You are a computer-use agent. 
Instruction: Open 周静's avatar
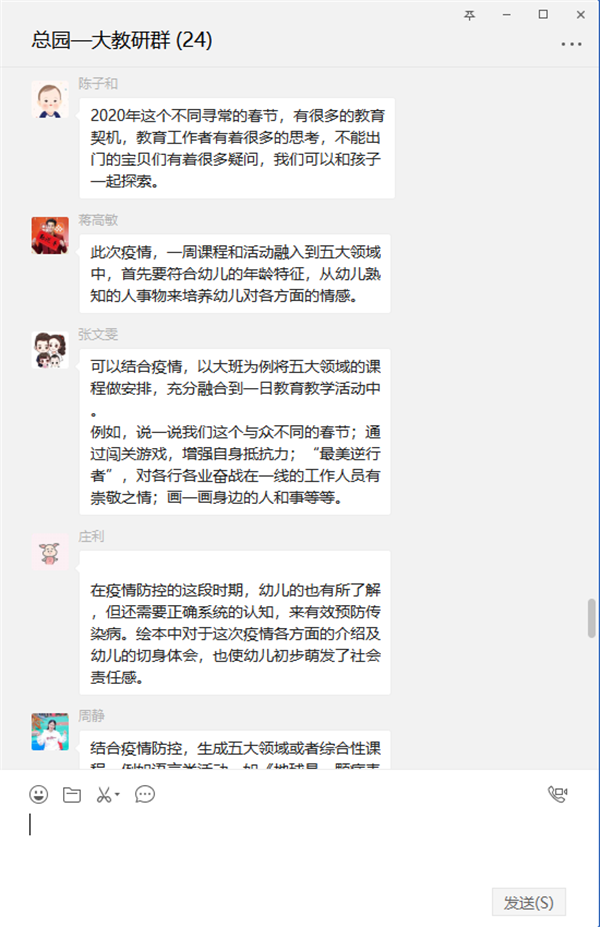50,732
